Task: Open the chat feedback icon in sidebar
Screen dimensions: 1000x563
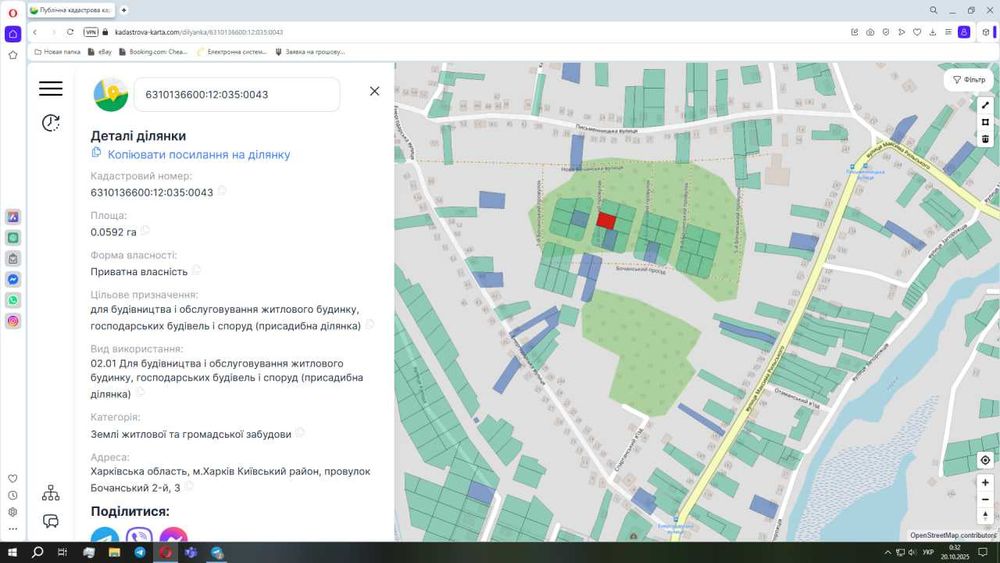Action: (x=50, y=521)
